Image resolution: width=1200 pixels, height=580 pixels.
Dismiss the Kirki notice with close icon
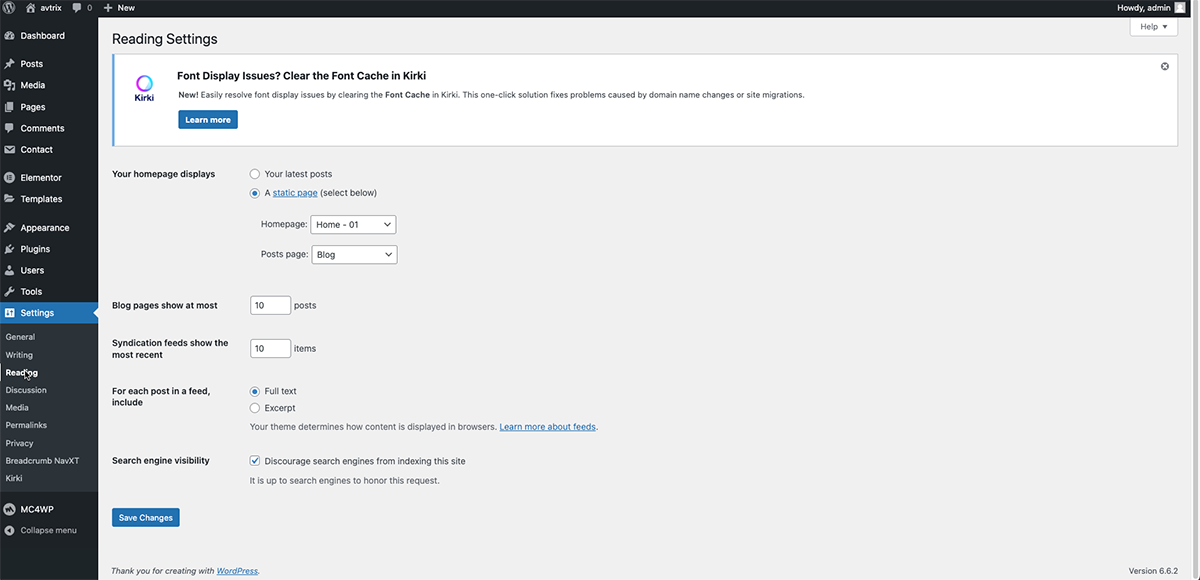1164,66
